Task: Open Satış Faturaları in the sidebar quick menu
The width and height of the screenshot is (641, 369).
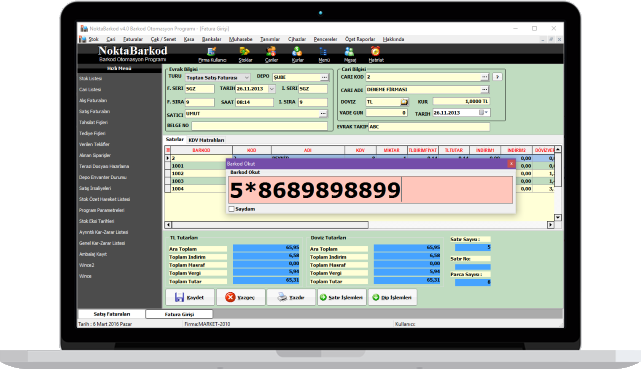Action: click(x=94, y=112)
